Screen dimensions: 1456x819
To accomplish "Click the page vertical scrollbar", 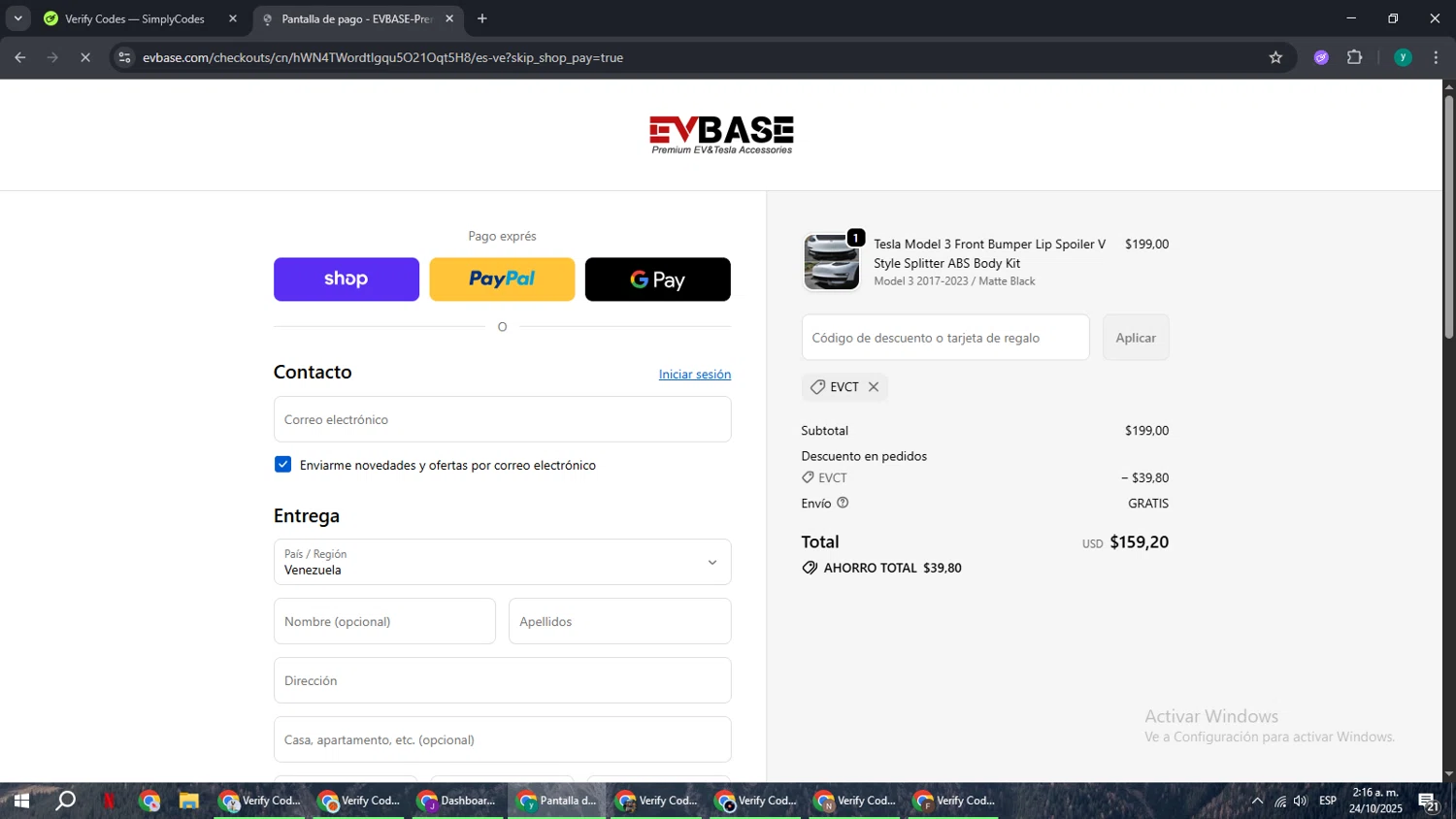I will point(1448,217).
